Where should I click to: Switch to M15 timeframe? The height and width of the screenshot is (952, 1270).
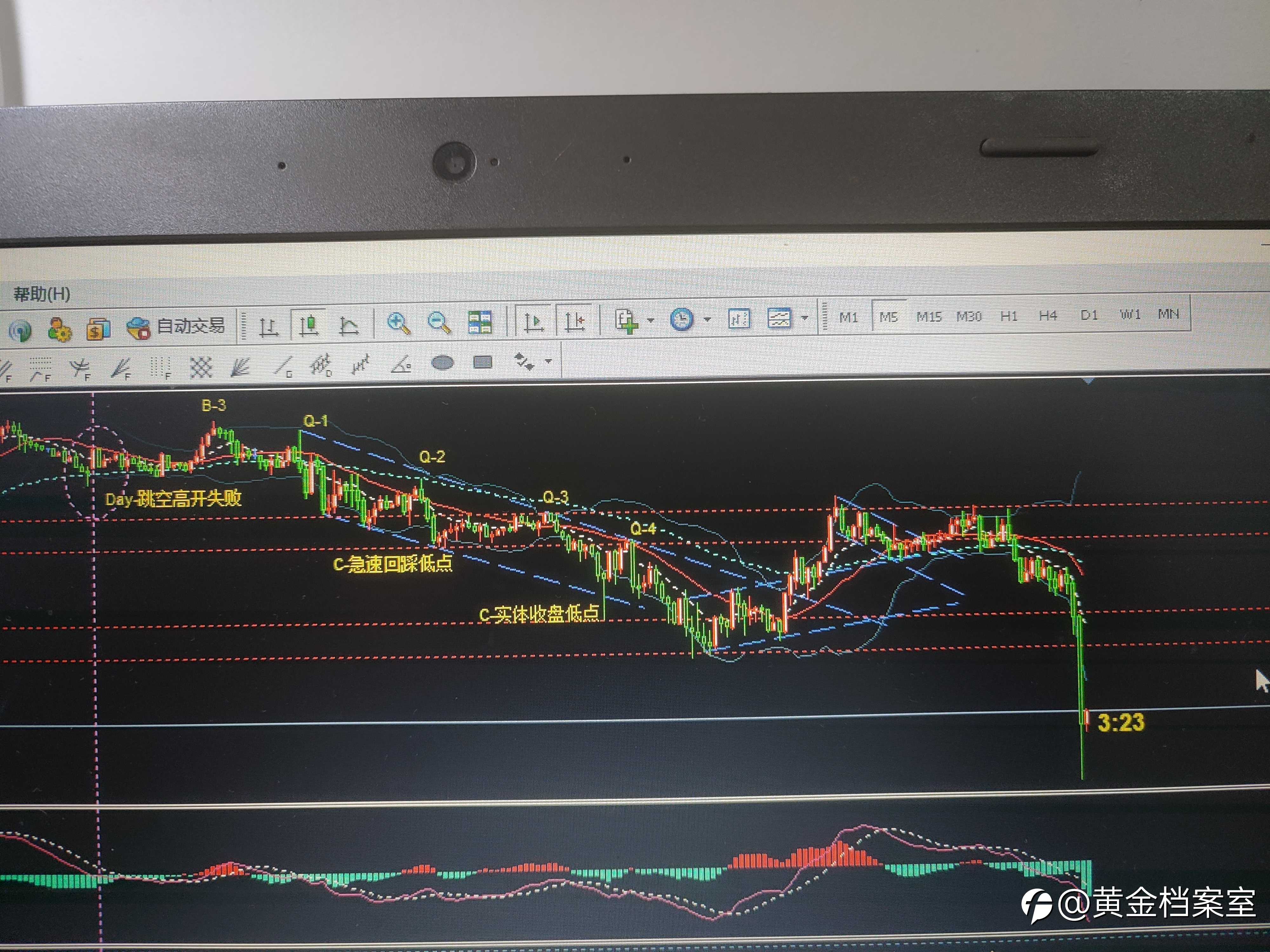pos(929,316)
